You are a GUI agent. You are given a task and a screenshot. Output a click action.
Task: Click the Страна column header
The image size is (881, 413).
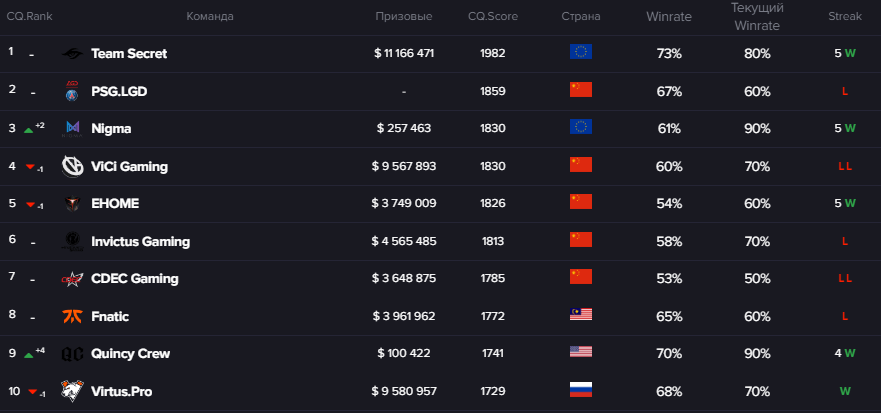(581, 17)
